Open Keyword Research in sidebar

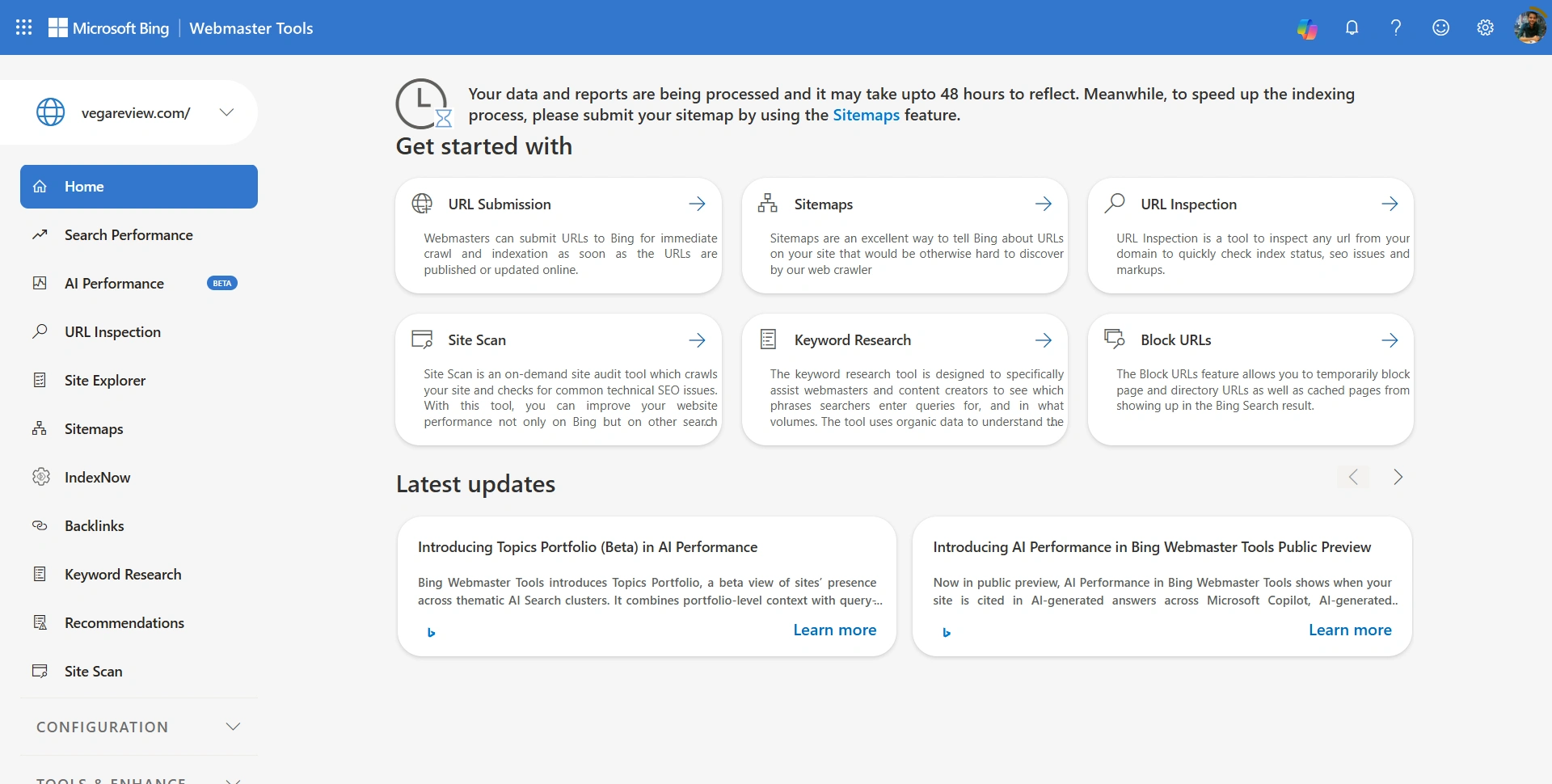point(139,575)
